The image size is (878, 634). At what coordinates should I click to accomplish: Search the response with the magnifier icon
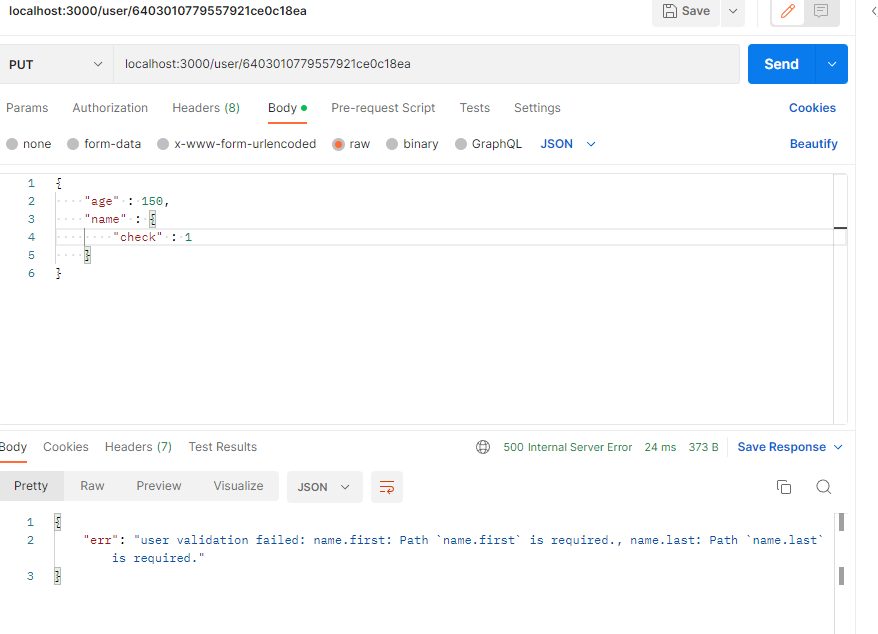(x=823, y=487)
